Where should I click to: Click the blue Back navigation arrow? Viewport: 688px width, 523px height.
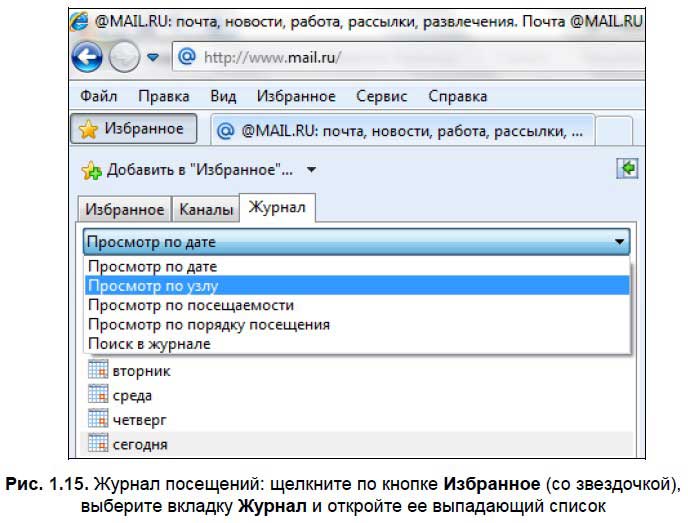[87, 57]
